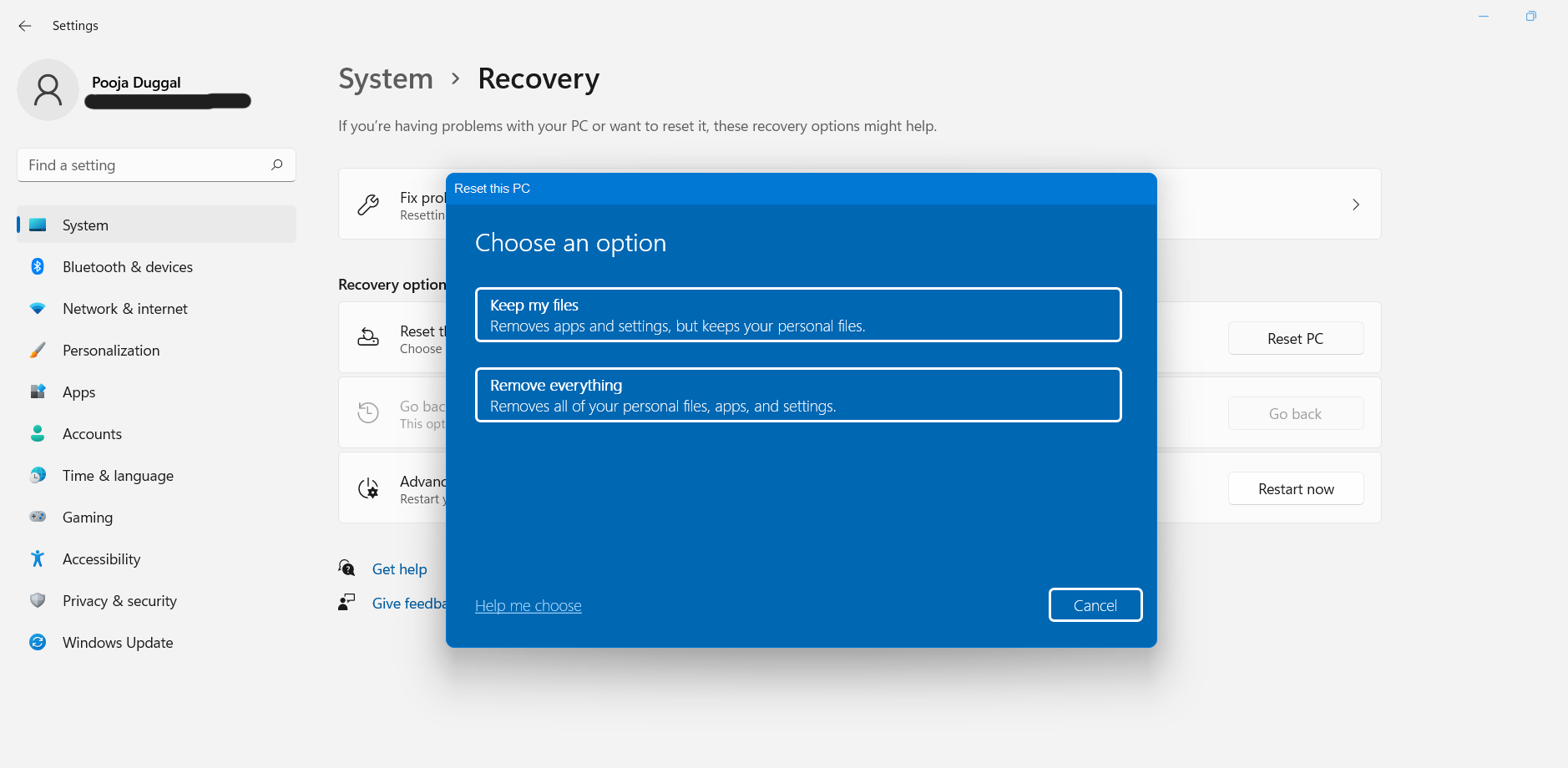The image size is (1568, 768).
Task: Open Help me choose link
Action: (x=529, y=605)
